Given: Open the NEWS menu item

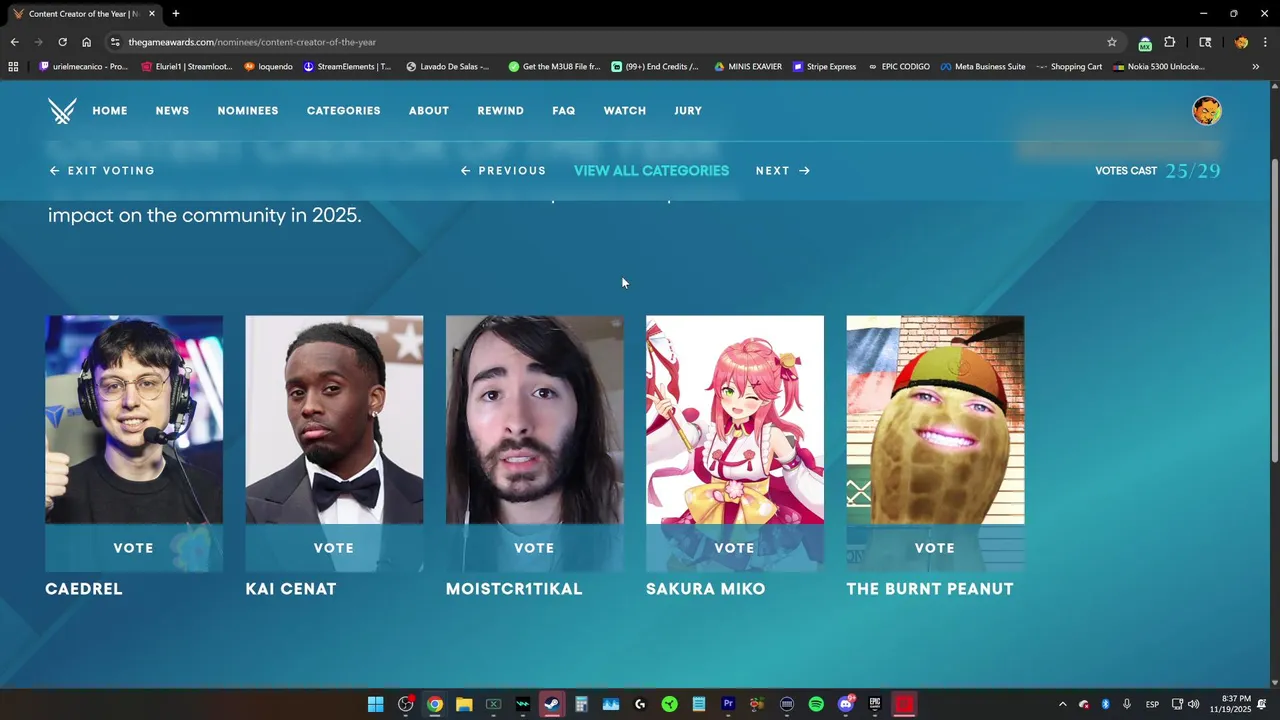Looking at the screenshot, I should pos(172,111).
